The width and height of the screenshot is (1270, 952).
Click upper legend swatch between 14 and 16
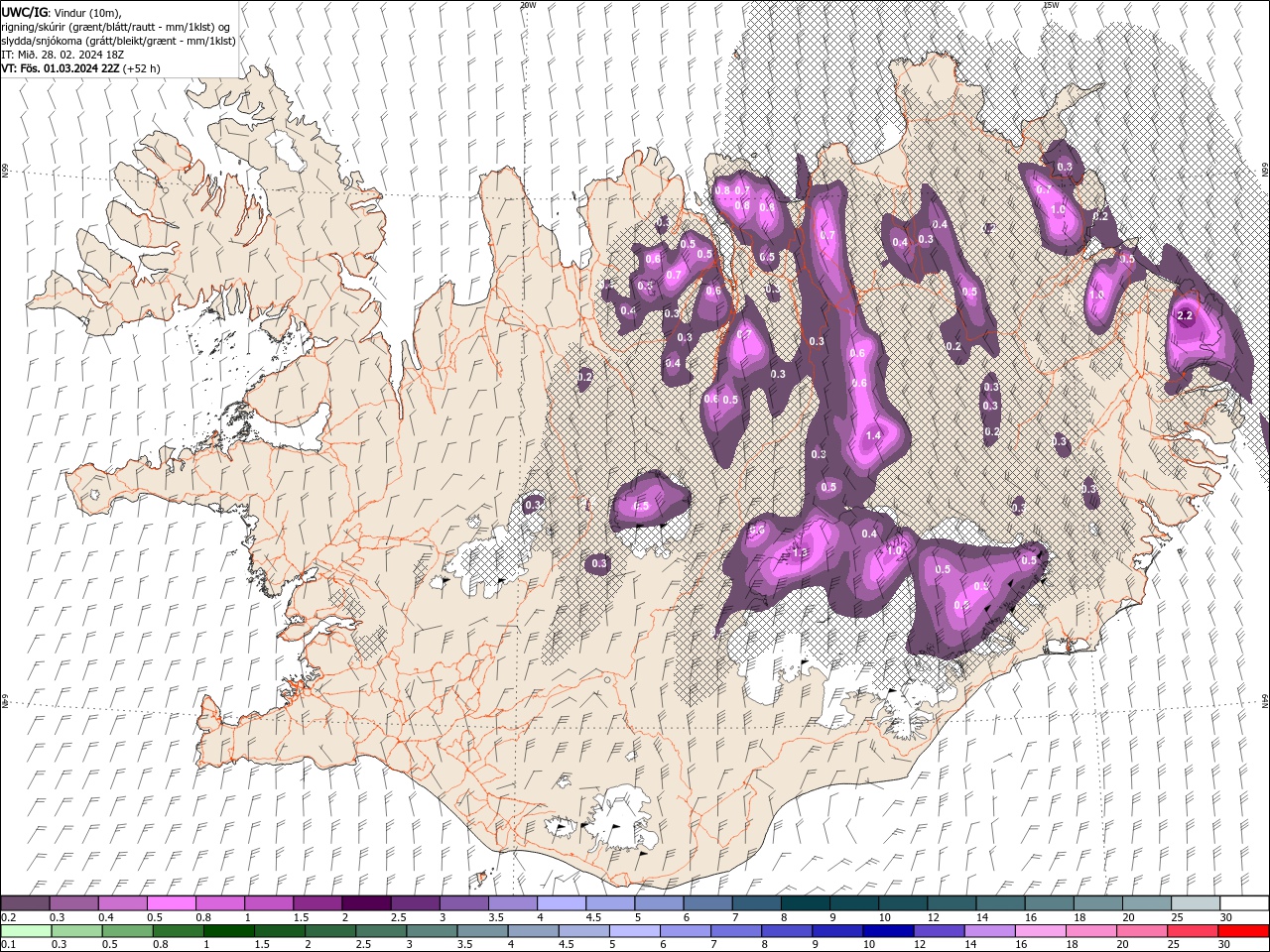(x=1000, y=903)
